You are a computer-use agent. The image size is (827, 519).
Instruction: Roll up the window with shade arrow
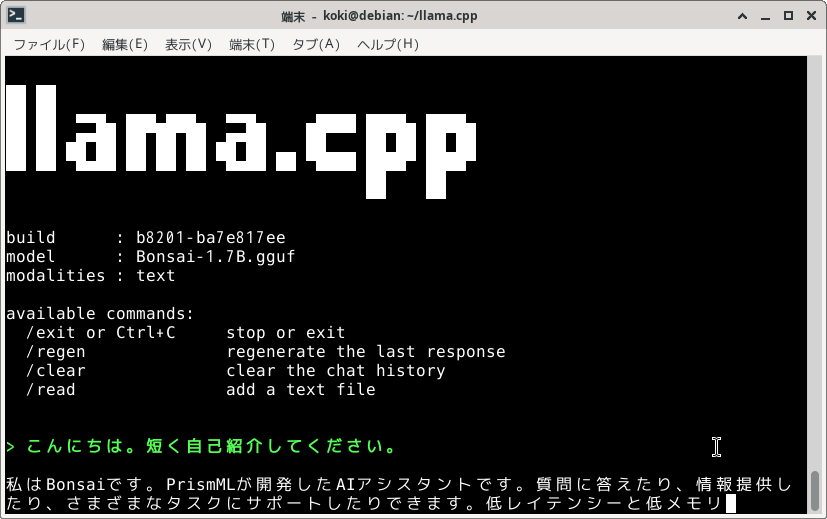click(x=742, y=15)
